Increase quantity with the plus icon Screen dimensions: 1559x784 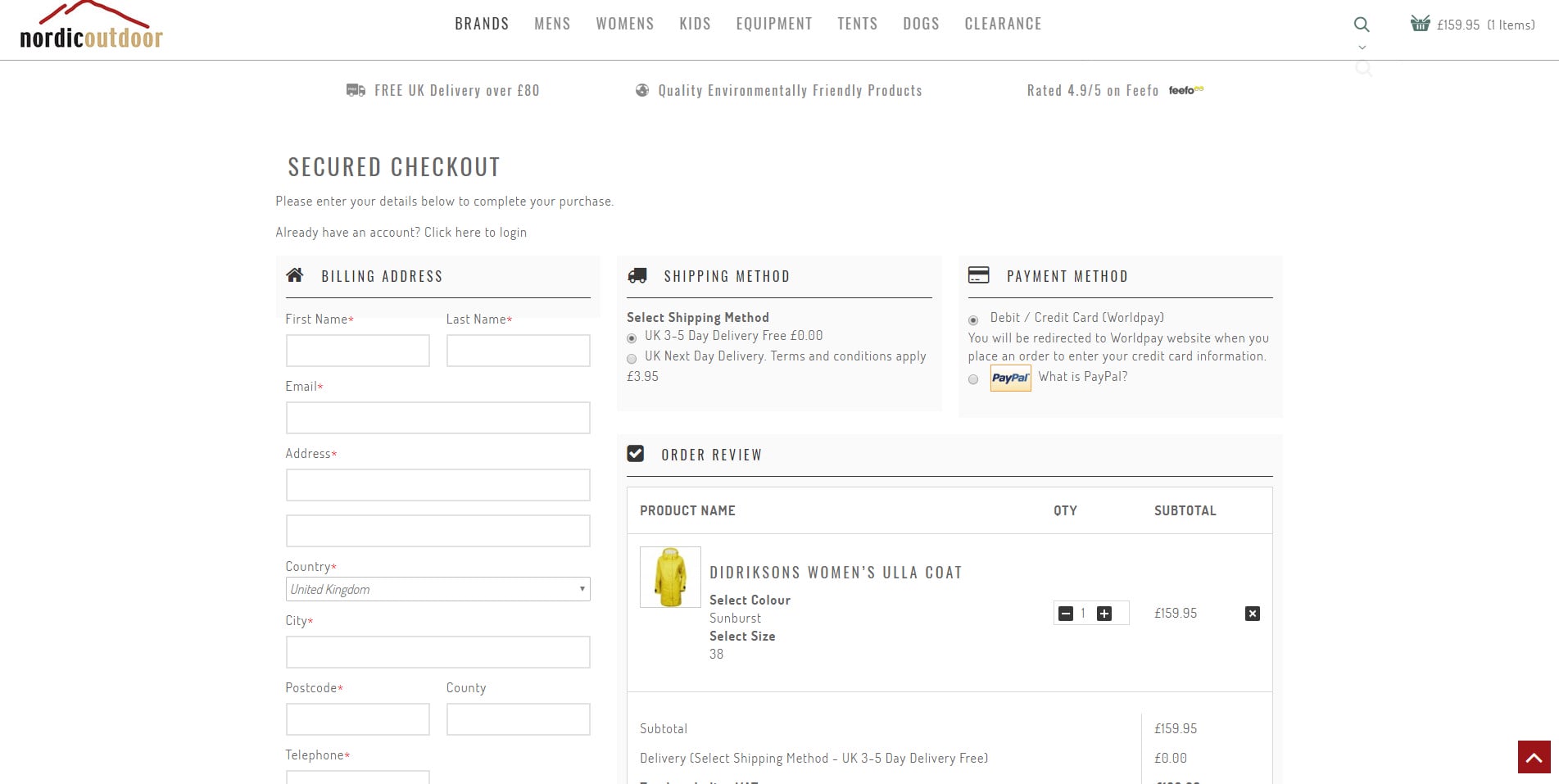click(1104, 614)
